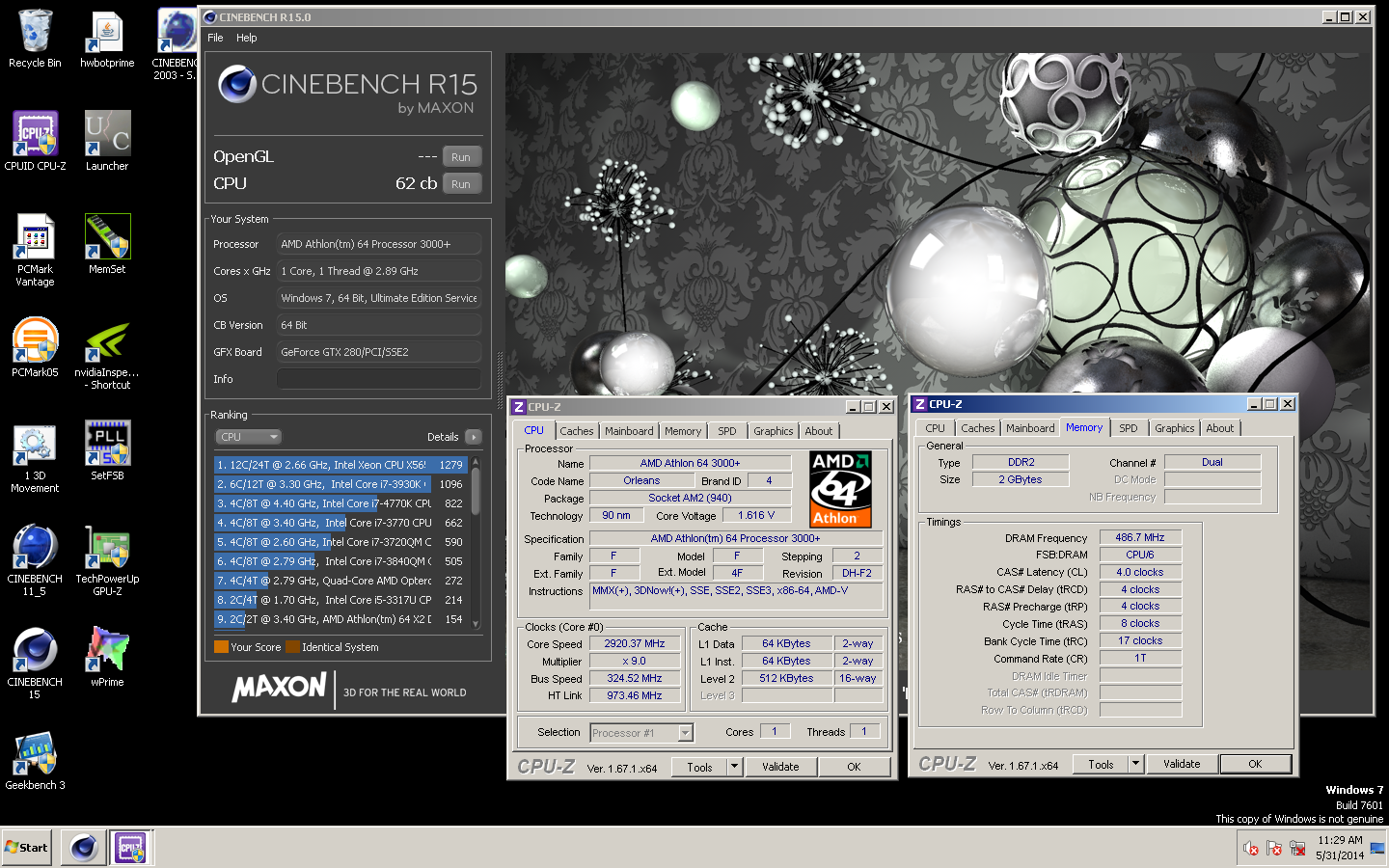The height and width of the screenshot is (868, 1389).
Task: Open the Geekbench 3 desktop icon
Action: point(35,760)
